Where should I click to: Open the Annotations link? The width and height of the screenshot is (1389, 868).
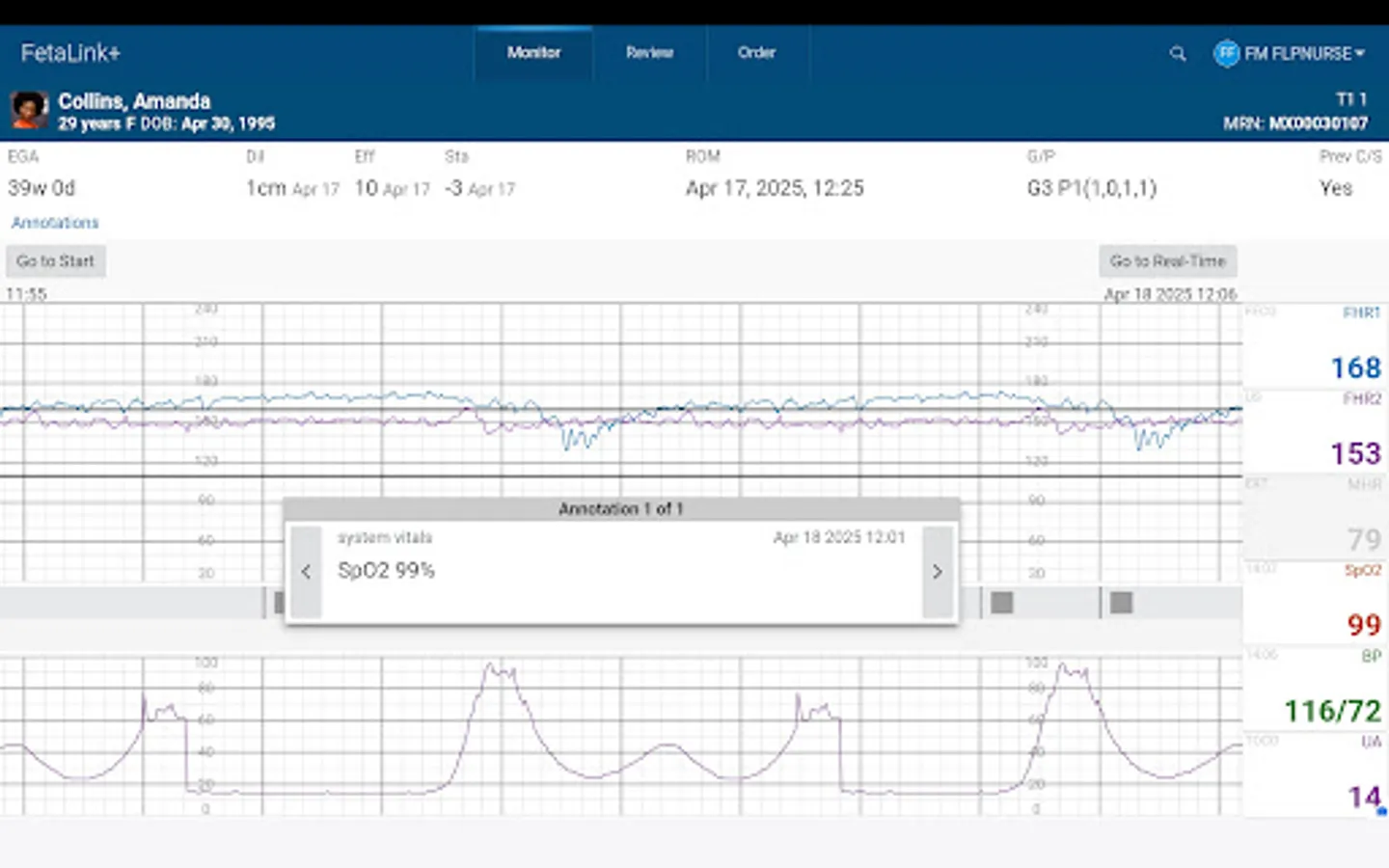(x=55, y=223)
